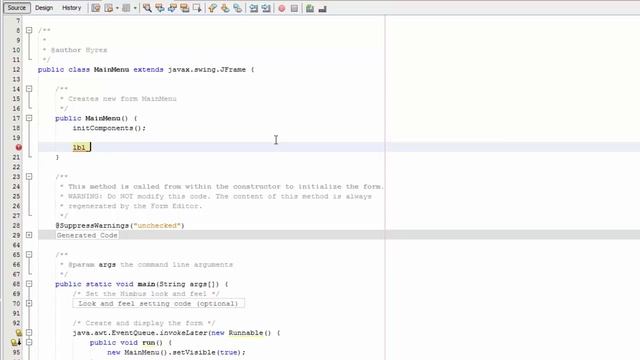The image size is (640, 360).
Task: Expand the Look and feel code fold
Action: pos(29,303)
